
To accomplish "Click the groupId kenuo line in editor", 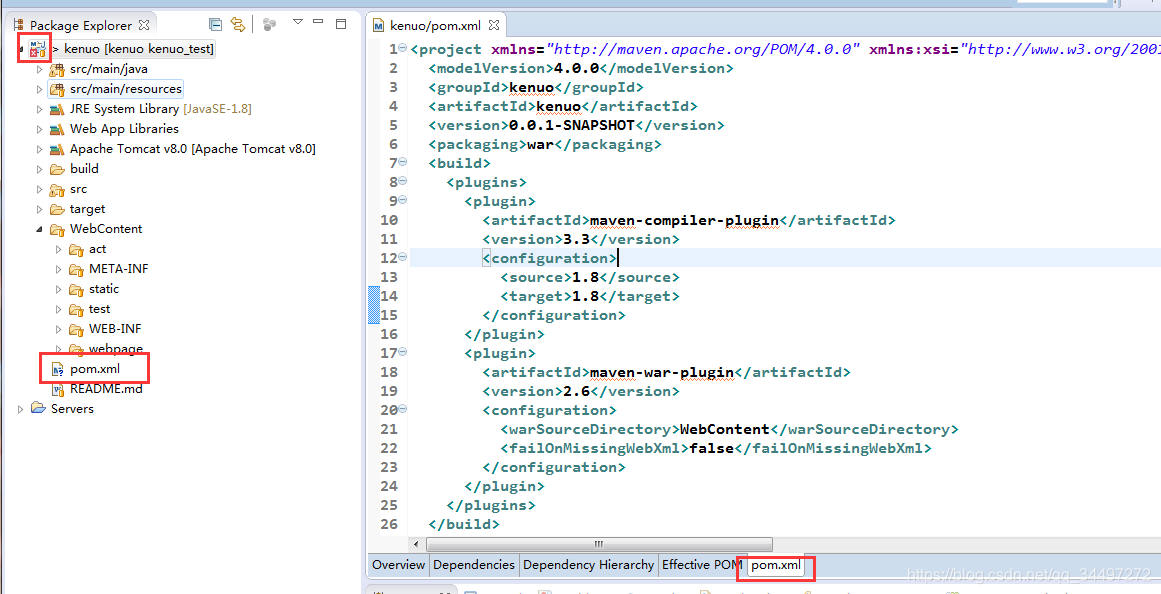I will point(535,87).
